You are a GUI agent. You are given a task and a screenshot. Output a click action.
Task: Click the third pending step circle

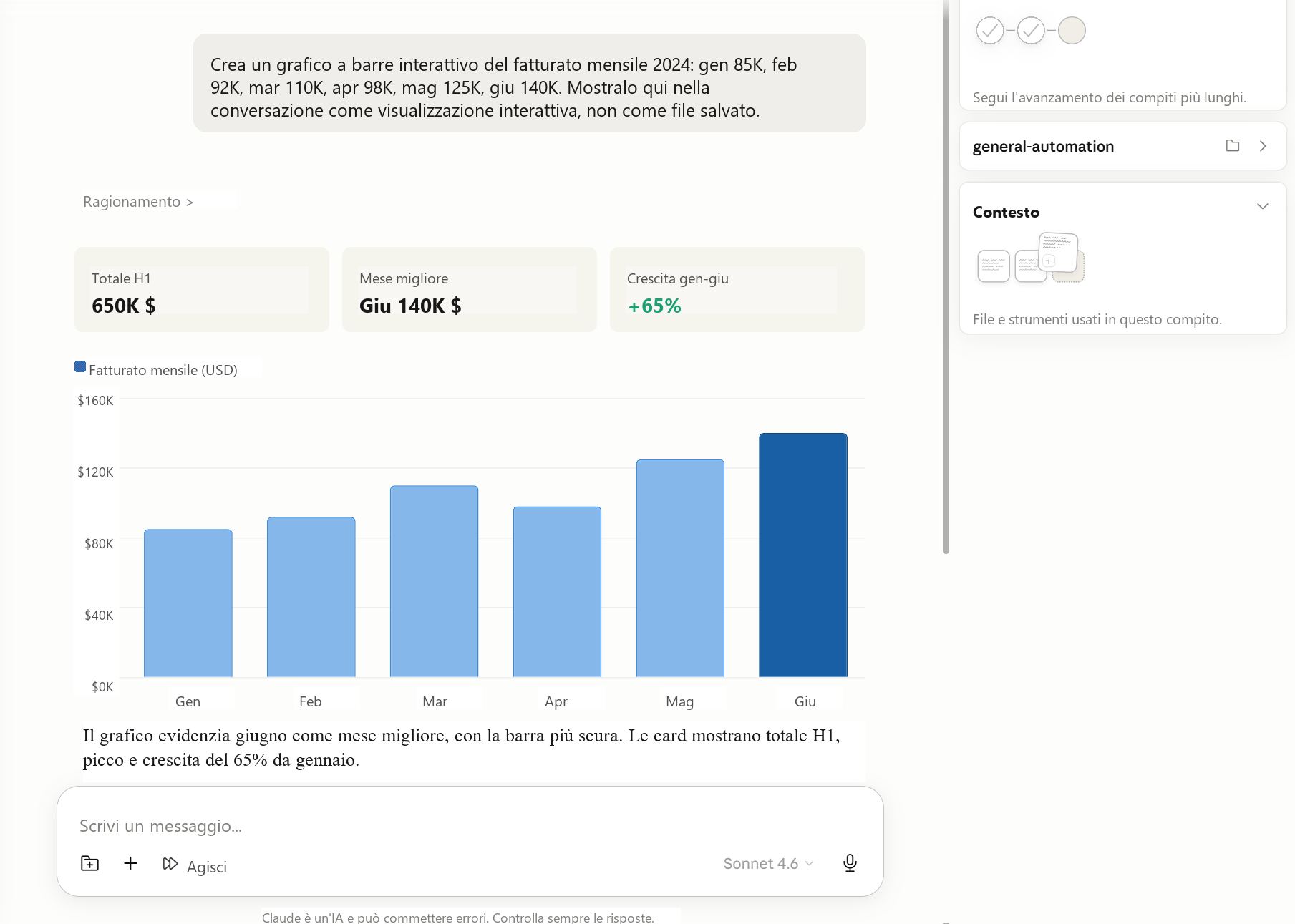coord(1072,31)
